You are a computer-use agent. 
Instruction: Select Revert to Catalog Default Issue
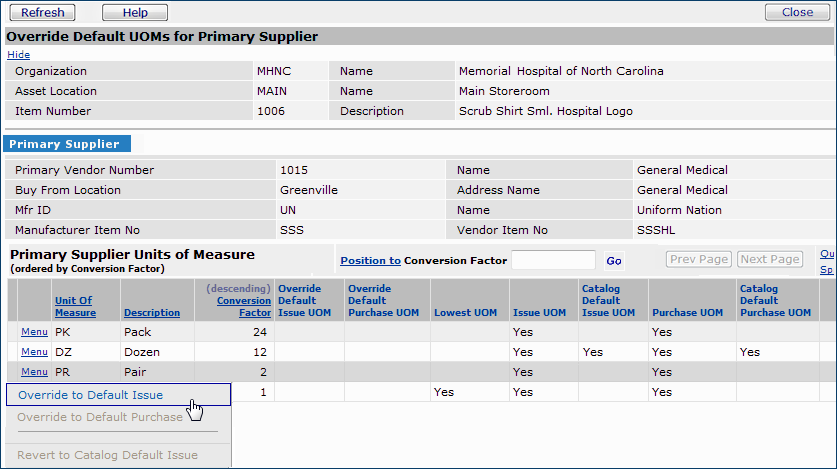[108, 455]
